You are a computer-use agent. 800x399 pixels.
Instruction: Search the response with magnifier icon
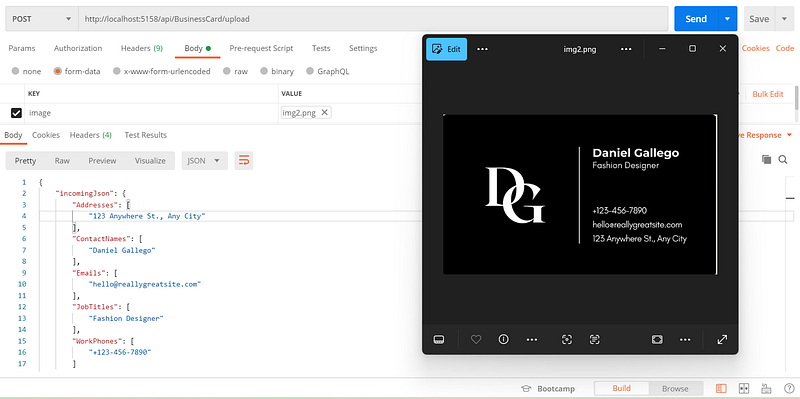tap(783, 160)
